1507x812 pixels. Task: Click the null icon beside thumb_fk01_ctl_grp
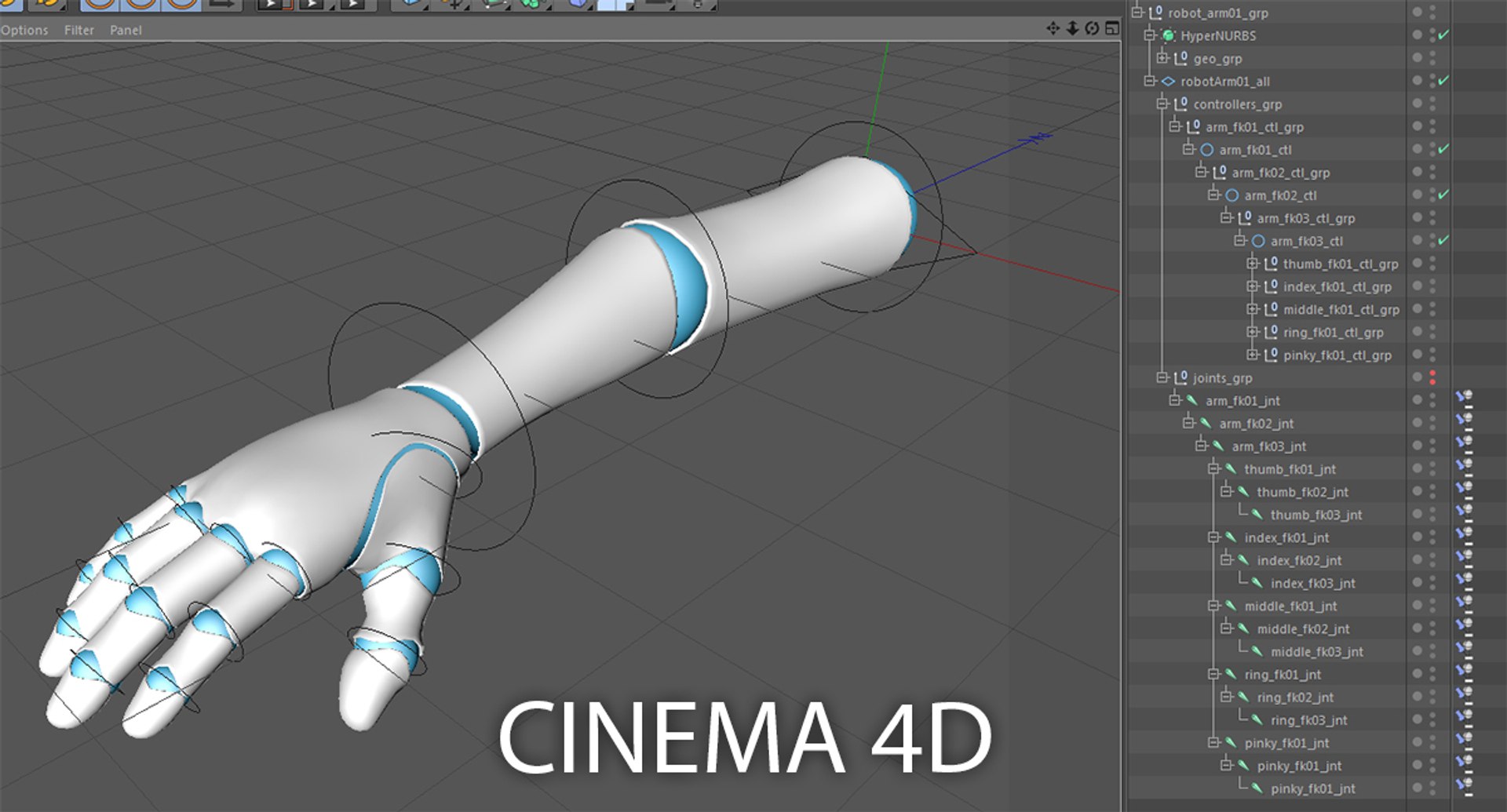pyautogui.click(x=1270, y=264)
